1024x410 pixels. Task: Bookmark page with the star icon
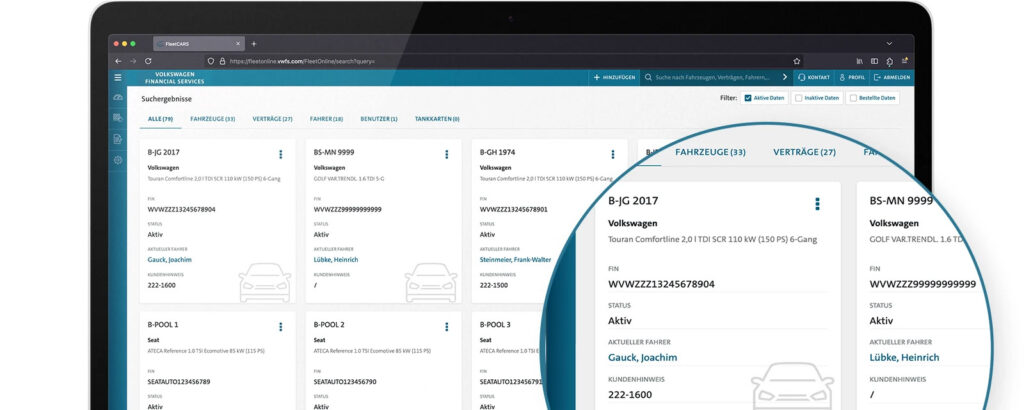pos(797,61)
